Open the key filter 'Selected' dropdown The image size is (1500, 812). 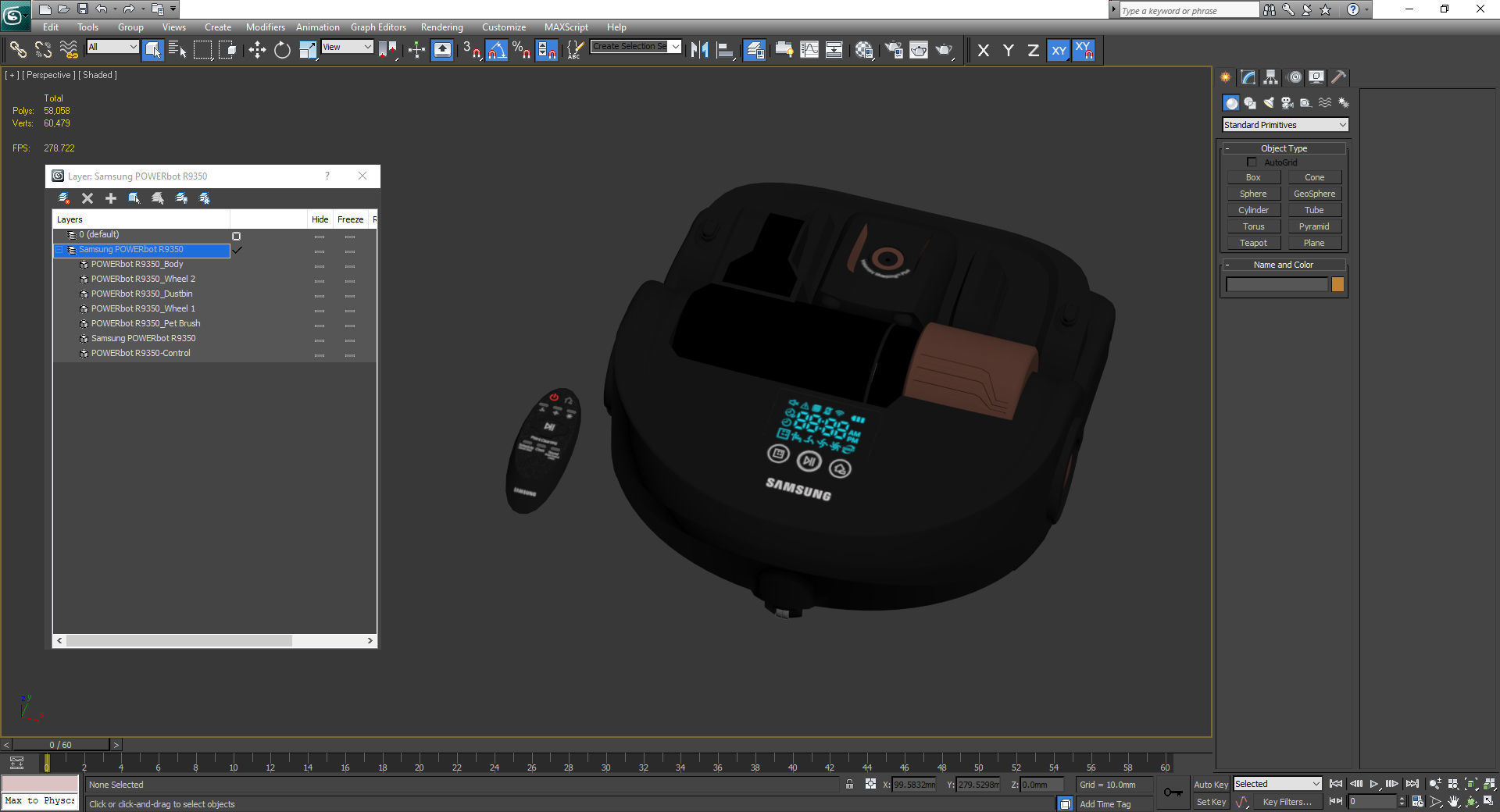(x=1277, y=784)
